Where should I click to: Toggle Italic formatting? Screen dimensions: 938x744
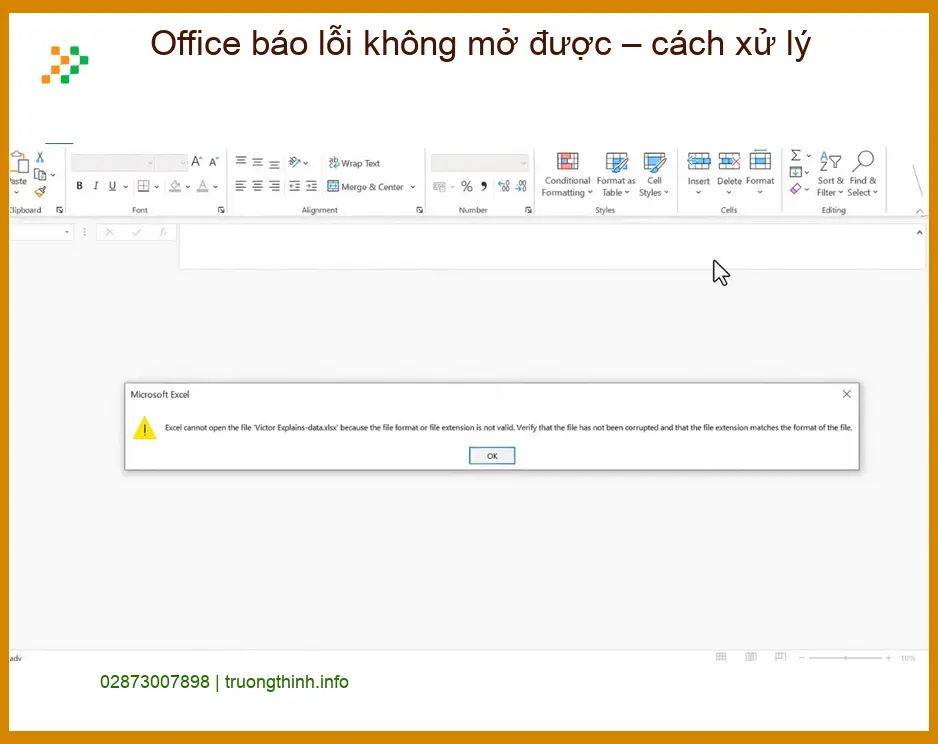point(96,187)
